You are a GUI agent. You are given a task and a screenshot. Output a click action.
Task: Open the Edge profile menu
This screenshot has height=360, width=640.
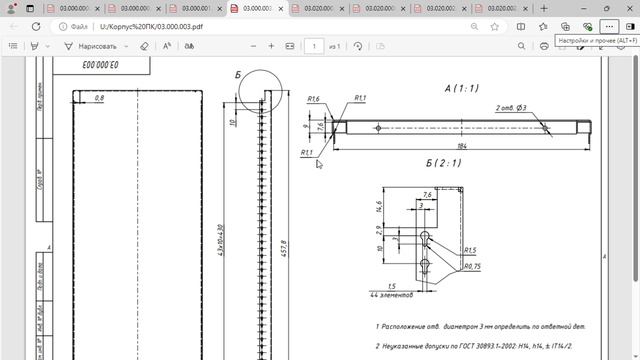[x=12, y=8]
